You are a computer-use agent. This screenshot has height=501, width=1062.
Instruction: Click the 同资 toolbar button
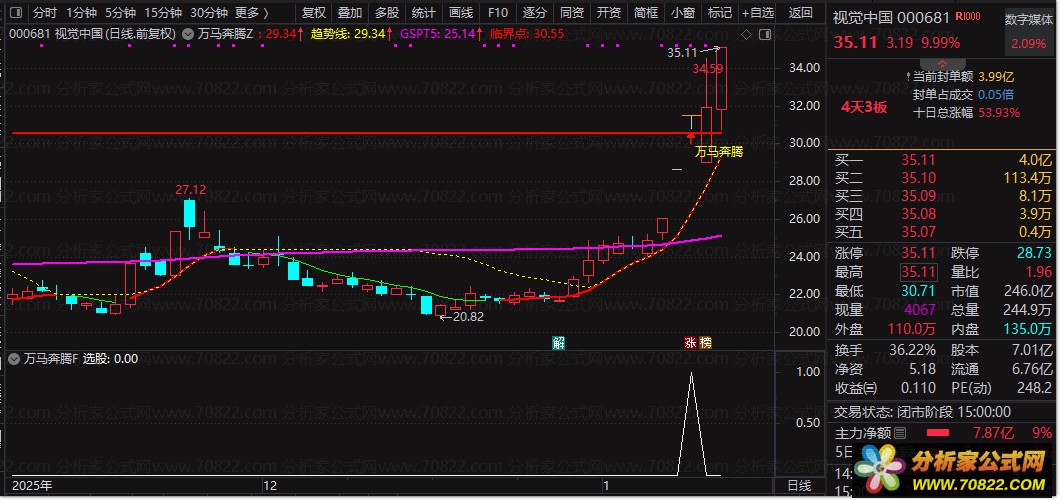[572, 12]
